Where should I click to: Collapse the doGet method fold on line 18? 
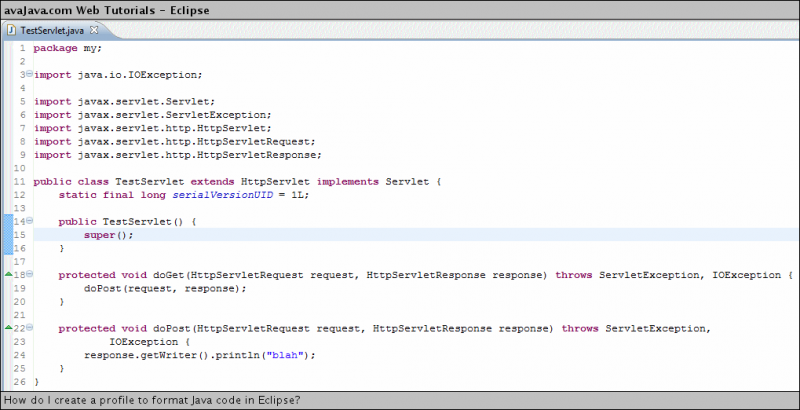point(30,274)
